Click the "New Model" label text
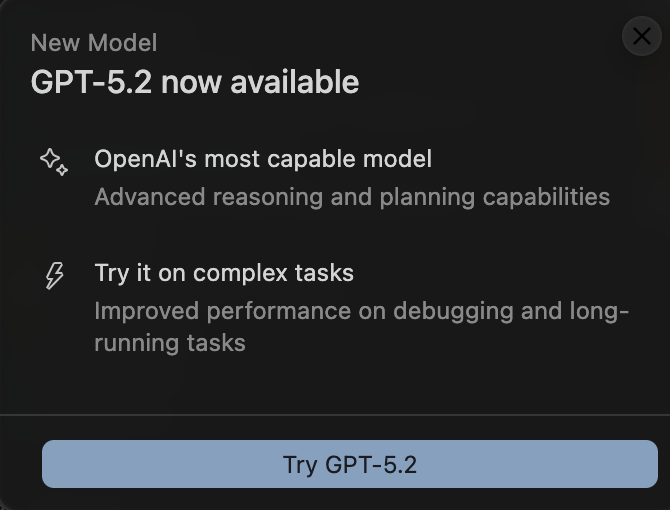The image size is (670, 510). (94, 43)
